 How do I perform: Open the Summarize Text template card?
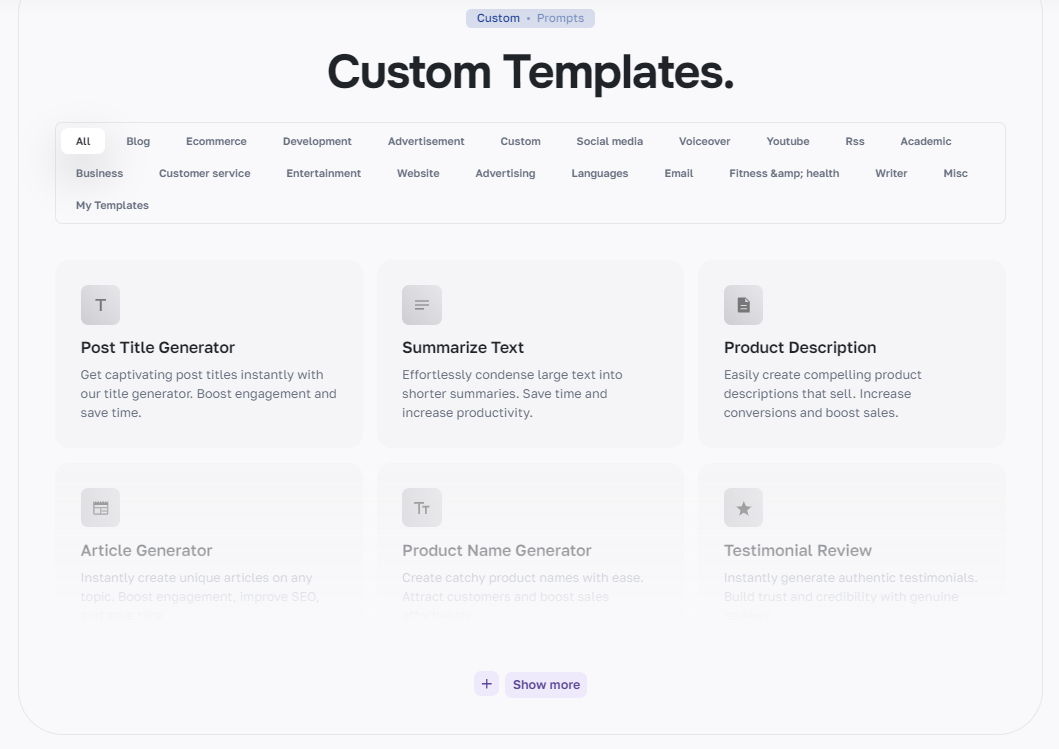pos(530,353)
